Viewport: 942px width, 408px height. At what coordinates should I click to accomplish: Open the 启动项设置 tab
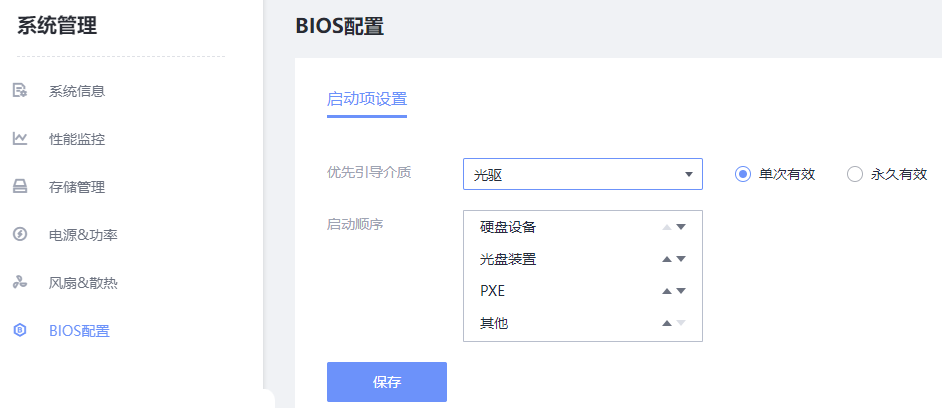point(367,99)
